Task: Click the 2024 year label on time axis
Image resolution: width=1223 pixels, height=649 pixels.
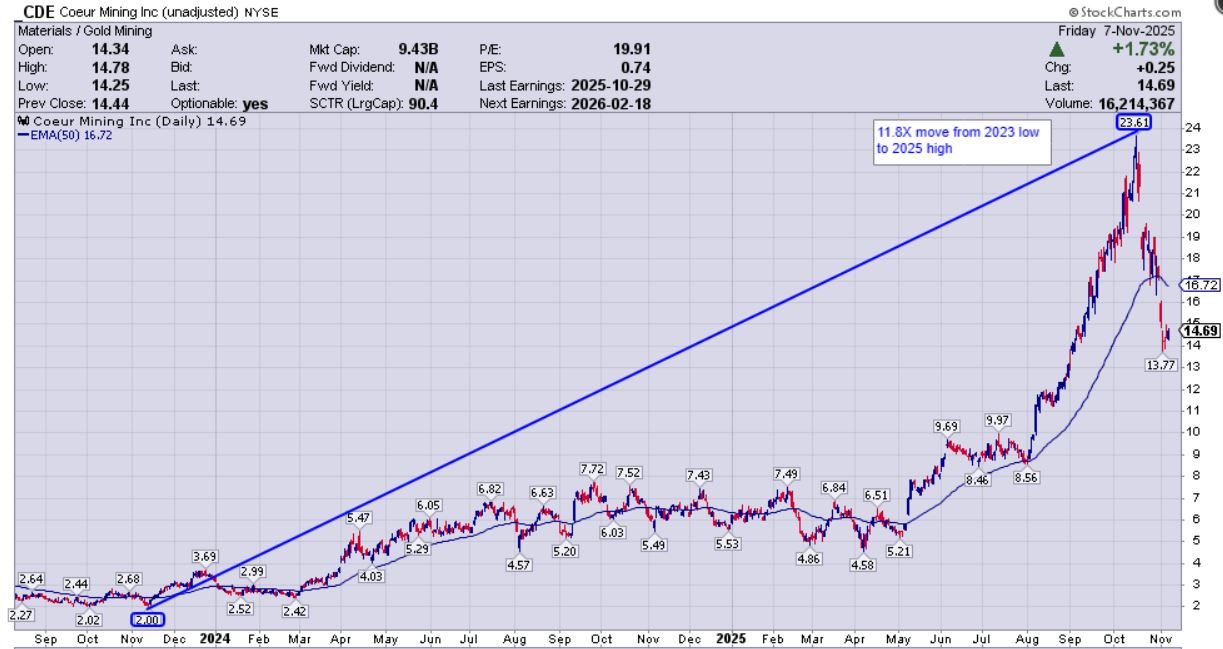Action: point(216,636)
